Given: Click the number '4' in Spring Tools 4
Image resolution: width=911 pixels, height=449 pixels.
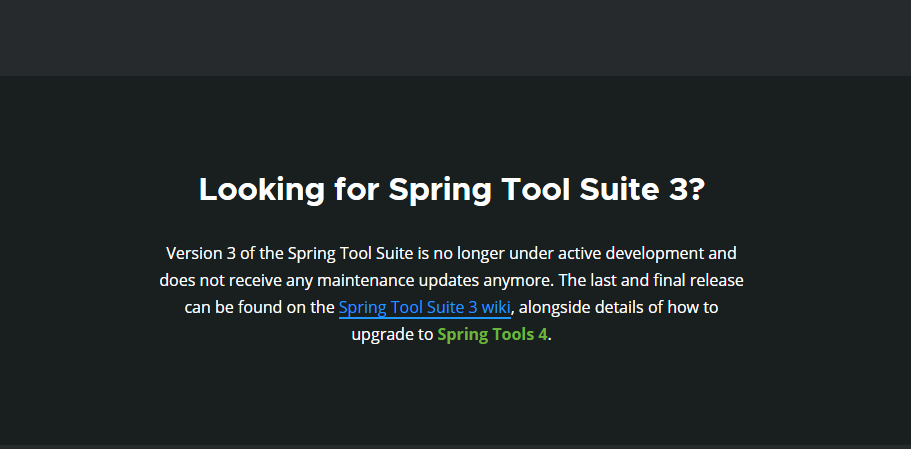Looking at the screenshot, I should (543, 334).
